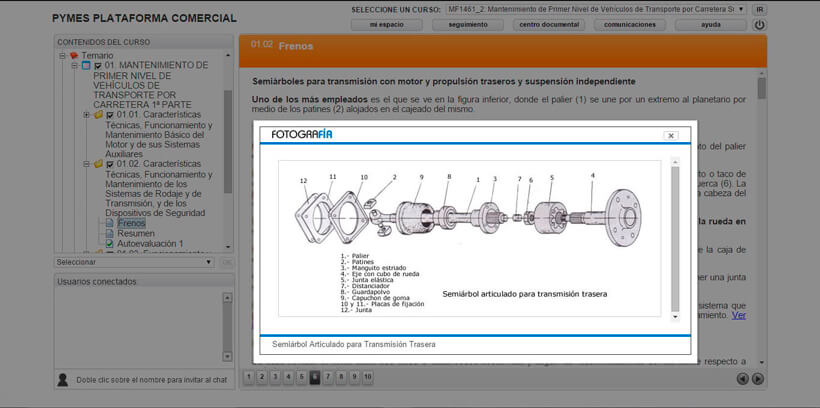This screenshot has height=408, width=820.
Task: Open the 'mi espacio' menu
Action: point(386,25)
